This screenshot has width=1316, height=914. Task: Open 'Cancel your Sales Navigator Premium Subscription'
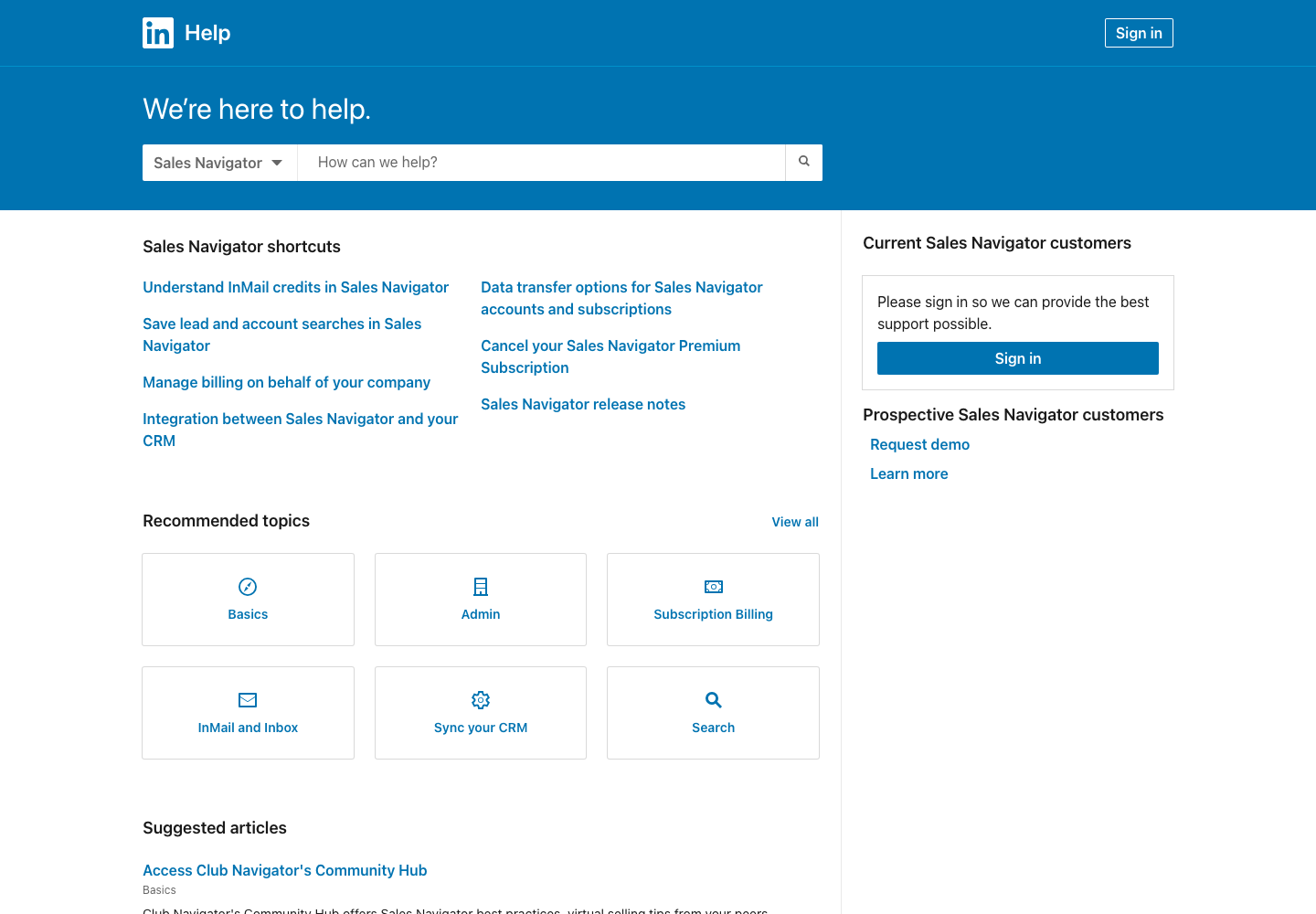[x=610, y=356]
